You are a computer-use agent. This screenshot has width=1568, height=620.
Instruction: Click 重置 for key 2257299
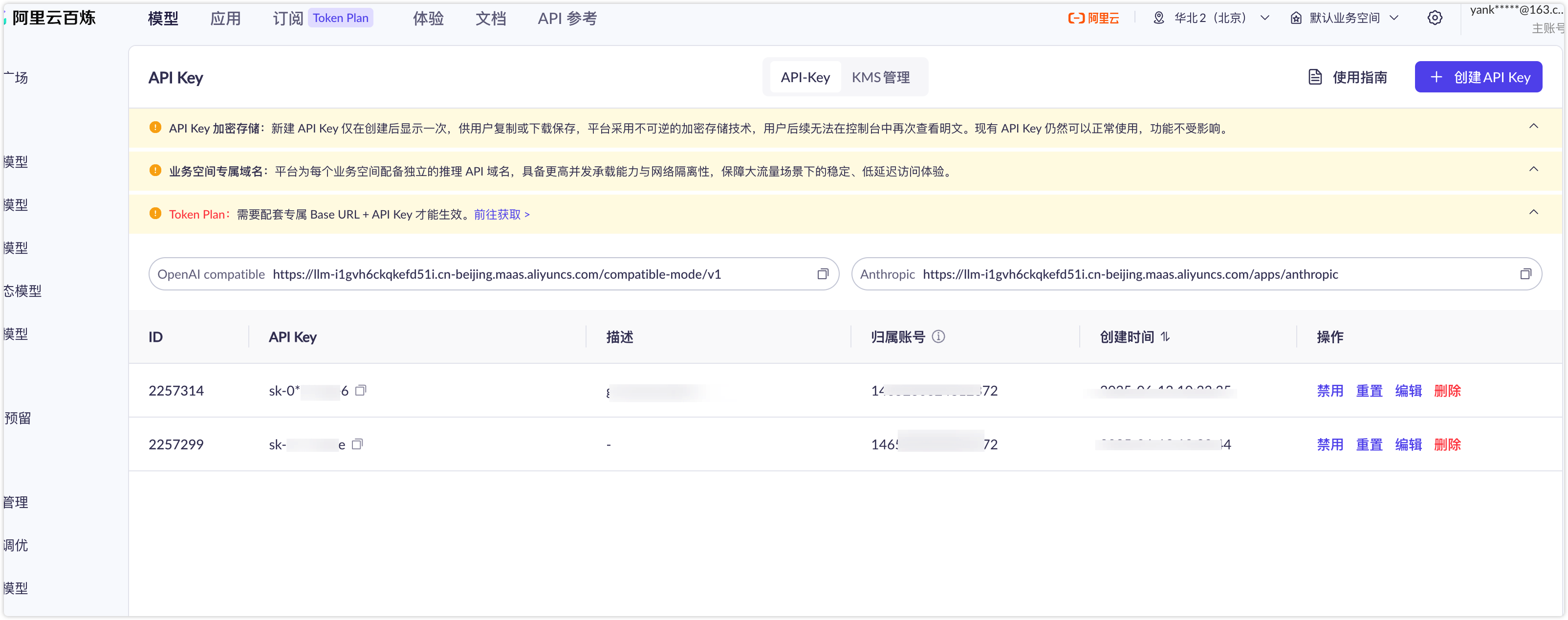(x=1369, y=444)
